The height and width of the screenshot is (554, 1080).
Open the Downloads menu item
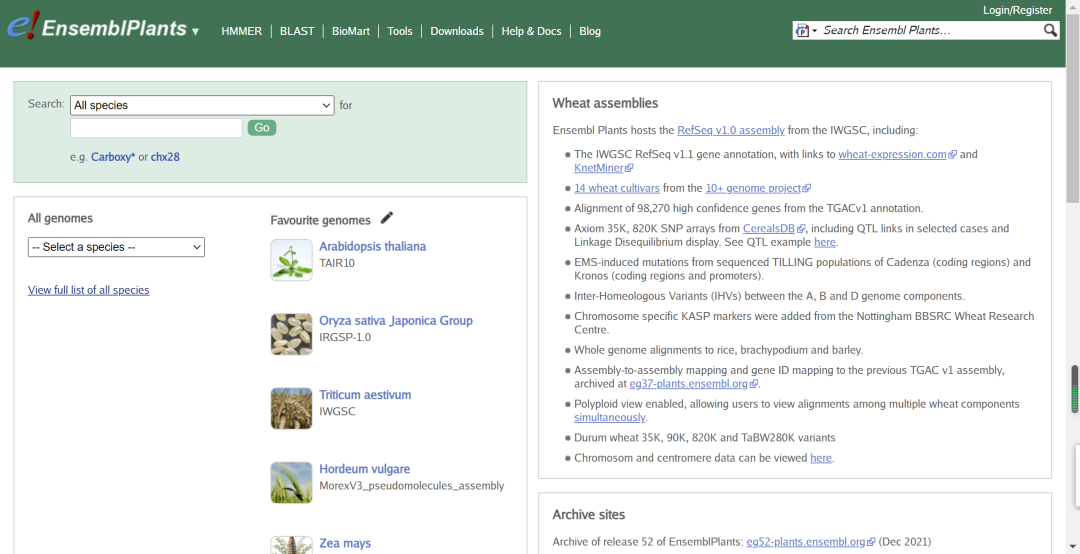pos(457,31)
